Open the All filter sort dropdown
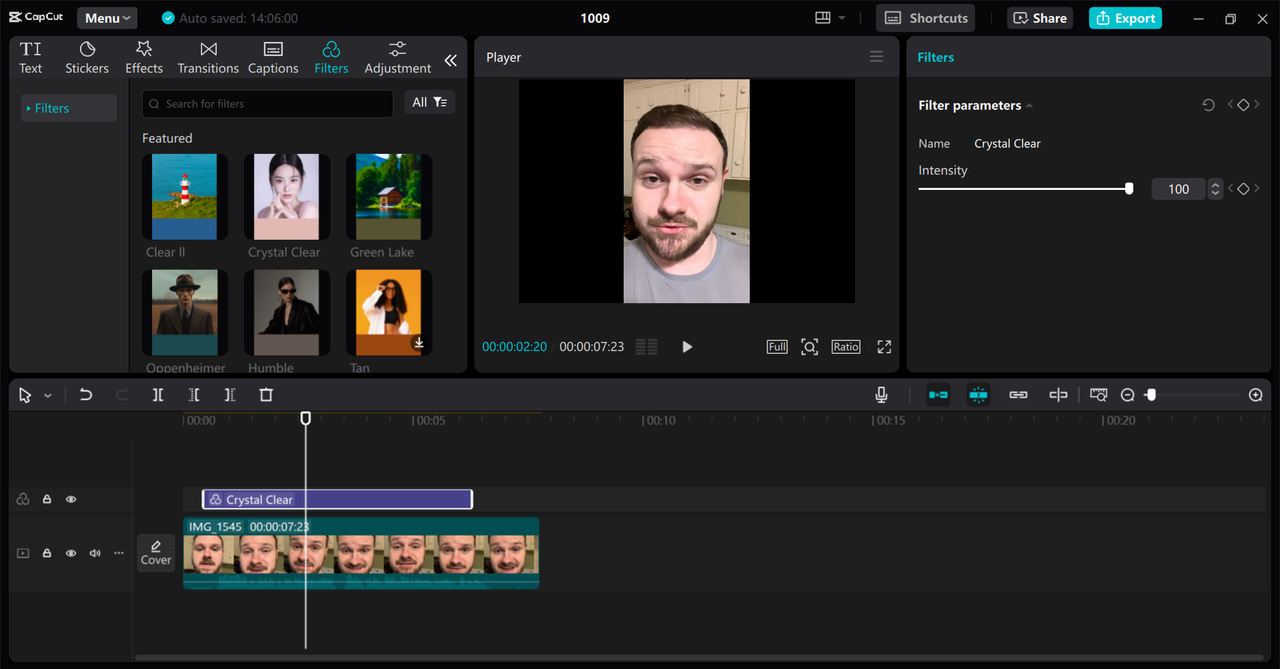This screenshot has height=669, width=1280. pos(430,102)
